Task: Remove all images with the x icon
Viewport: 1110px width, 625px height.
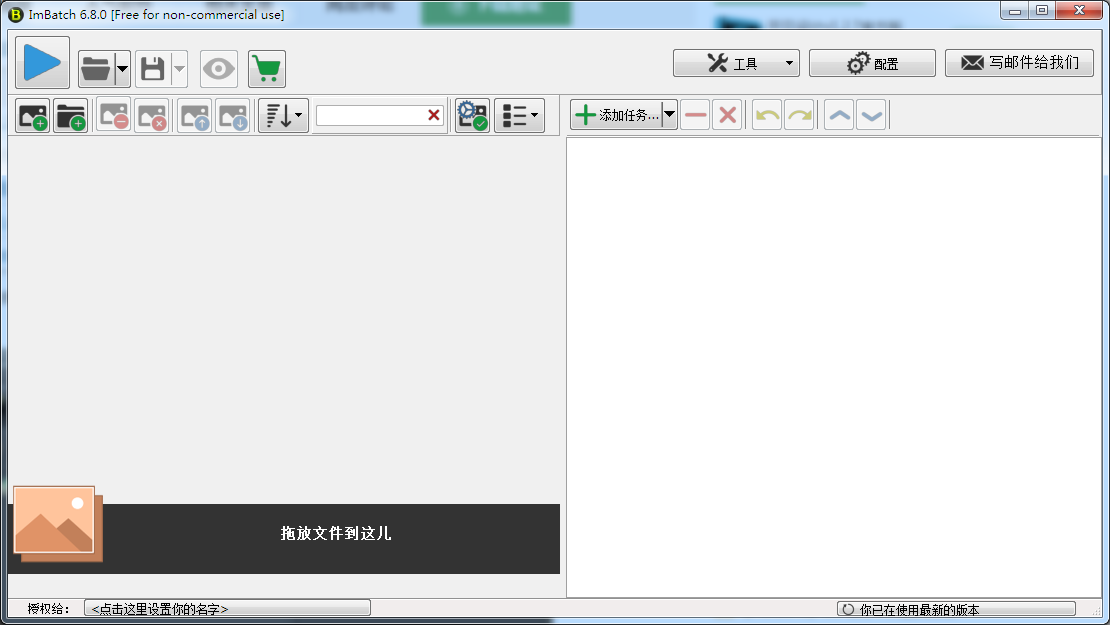Action: pos(151,116)
